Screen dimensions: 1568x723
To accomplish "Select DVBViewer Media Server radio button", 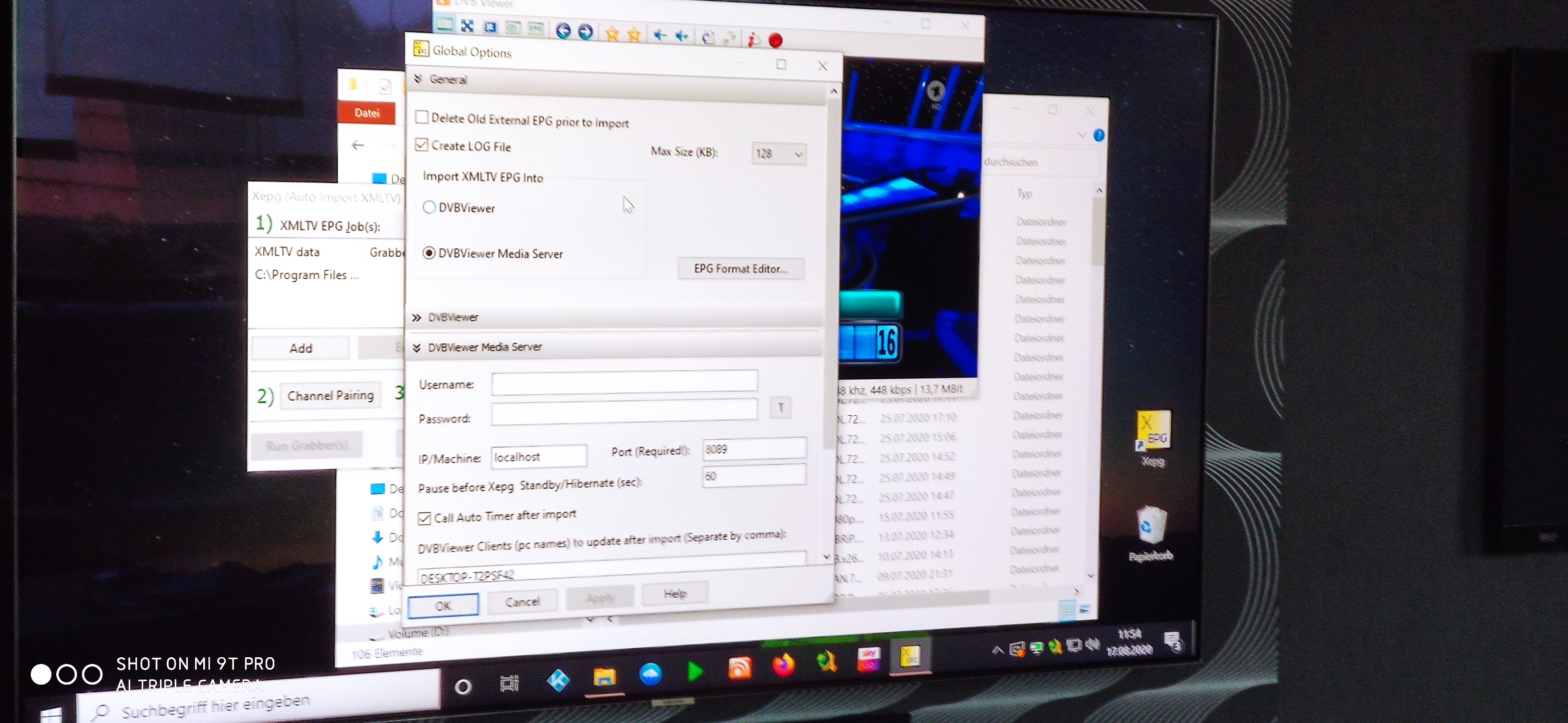I will 429,253.
